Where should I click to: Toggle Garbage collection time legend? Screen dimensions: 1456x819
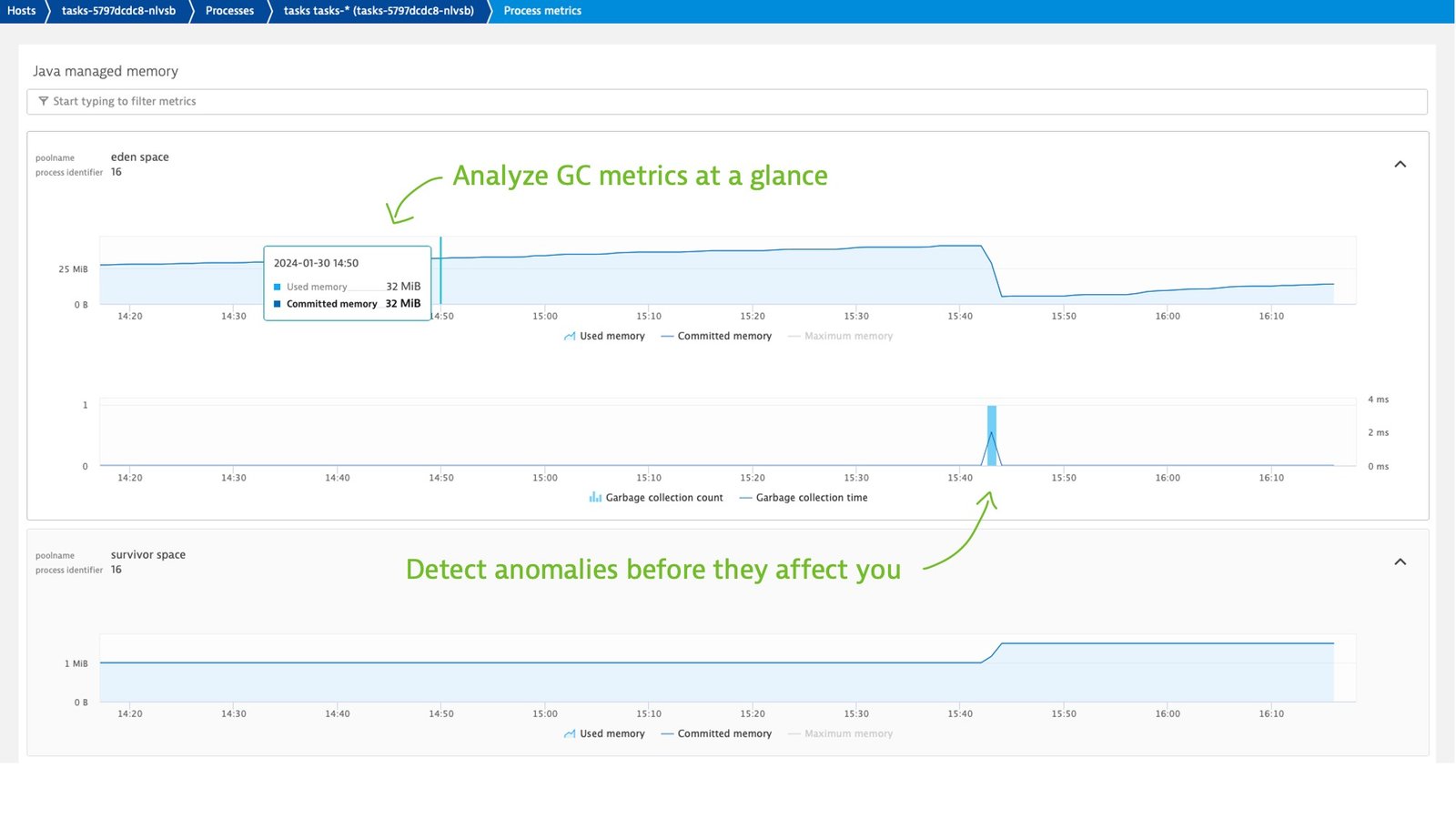804,498
